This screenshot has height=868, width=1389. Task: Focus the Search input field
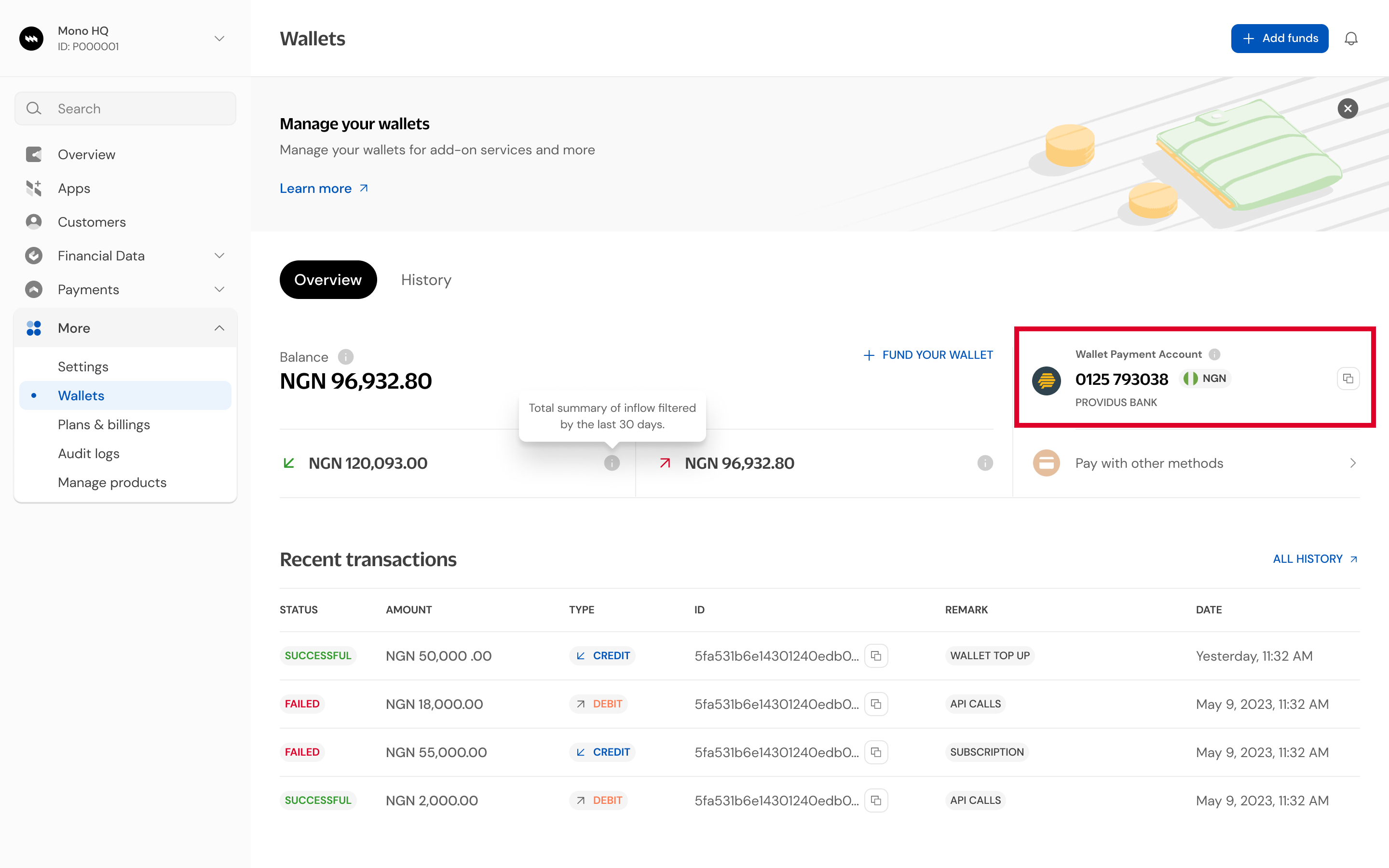[125, 108]
